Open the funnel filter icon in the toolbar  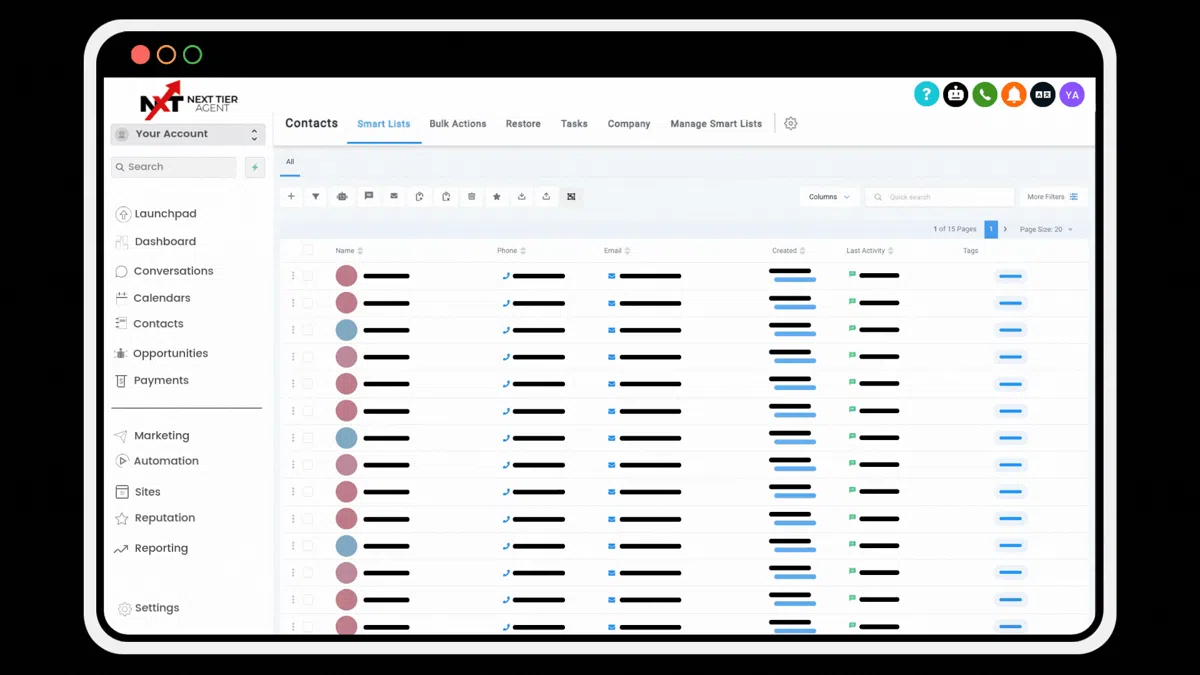(x=316, y=197)
